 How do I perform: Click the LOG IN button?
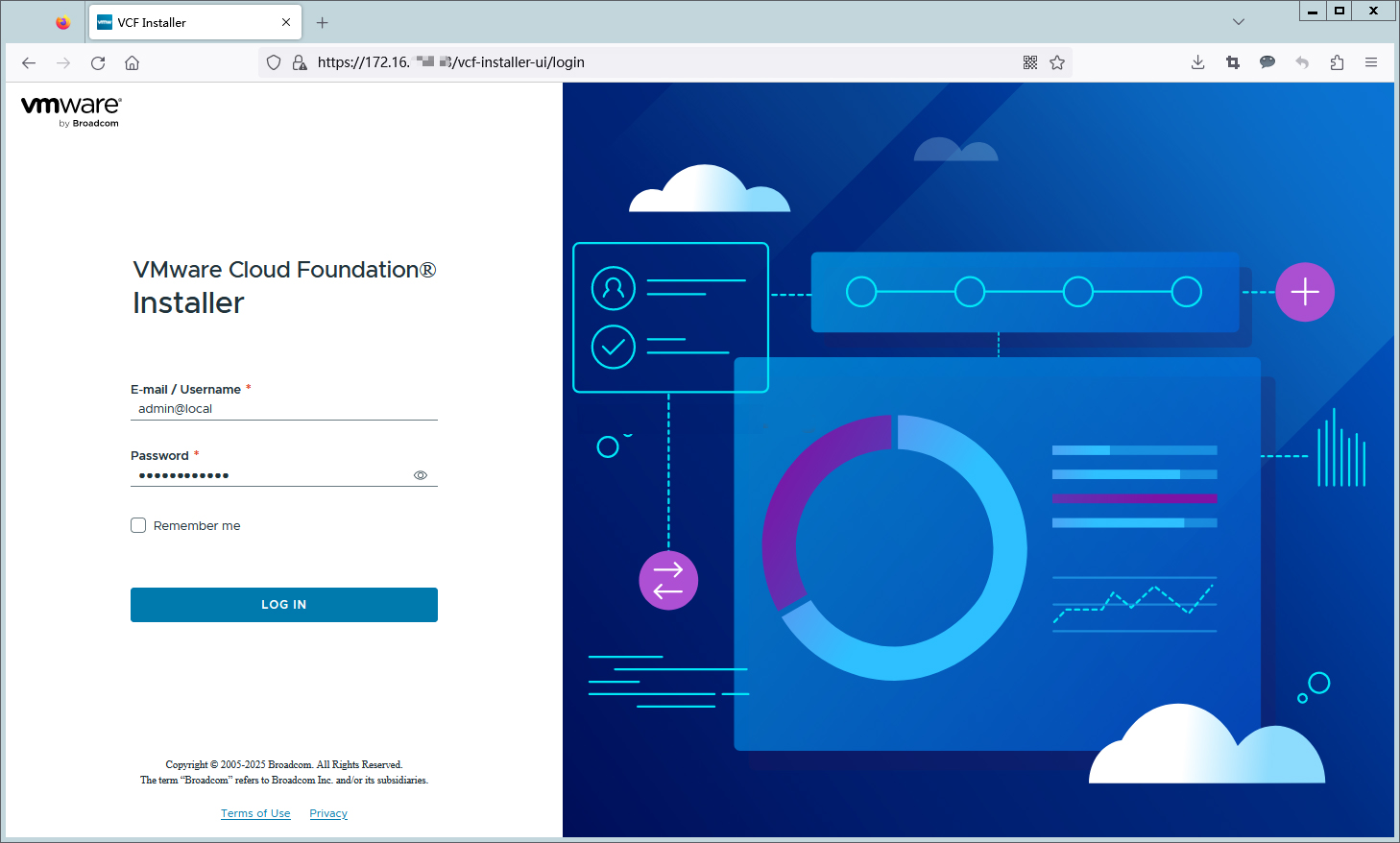(284, 605)
